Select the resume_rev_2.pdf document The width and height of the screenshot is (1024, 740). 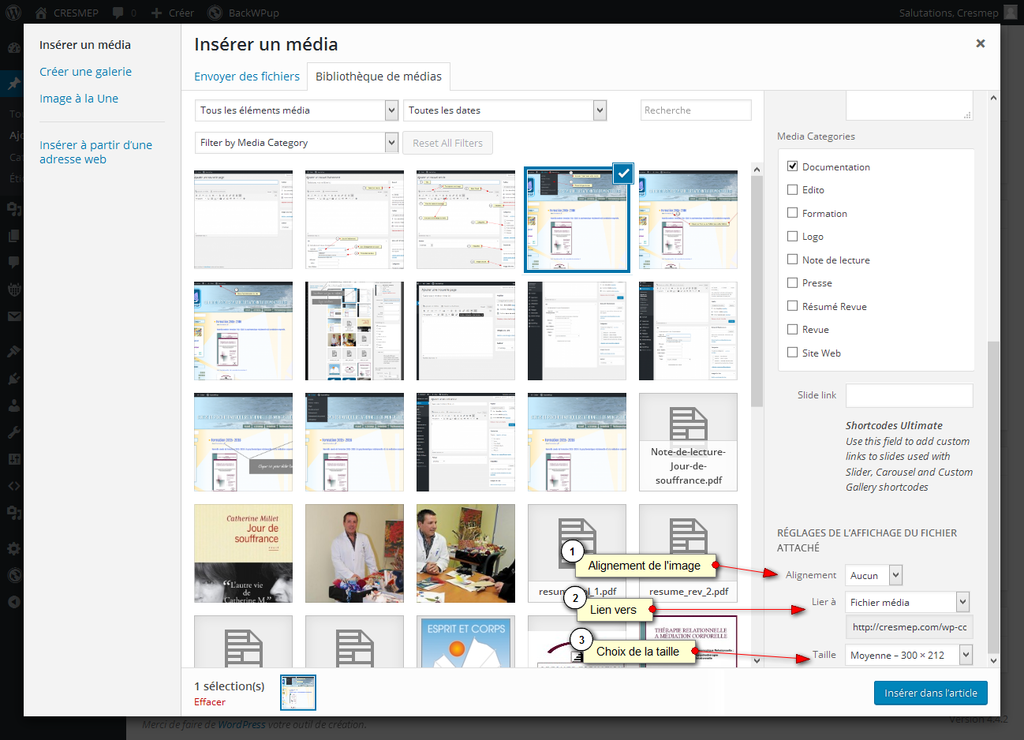pyautogui.click(x=688, y=553)
